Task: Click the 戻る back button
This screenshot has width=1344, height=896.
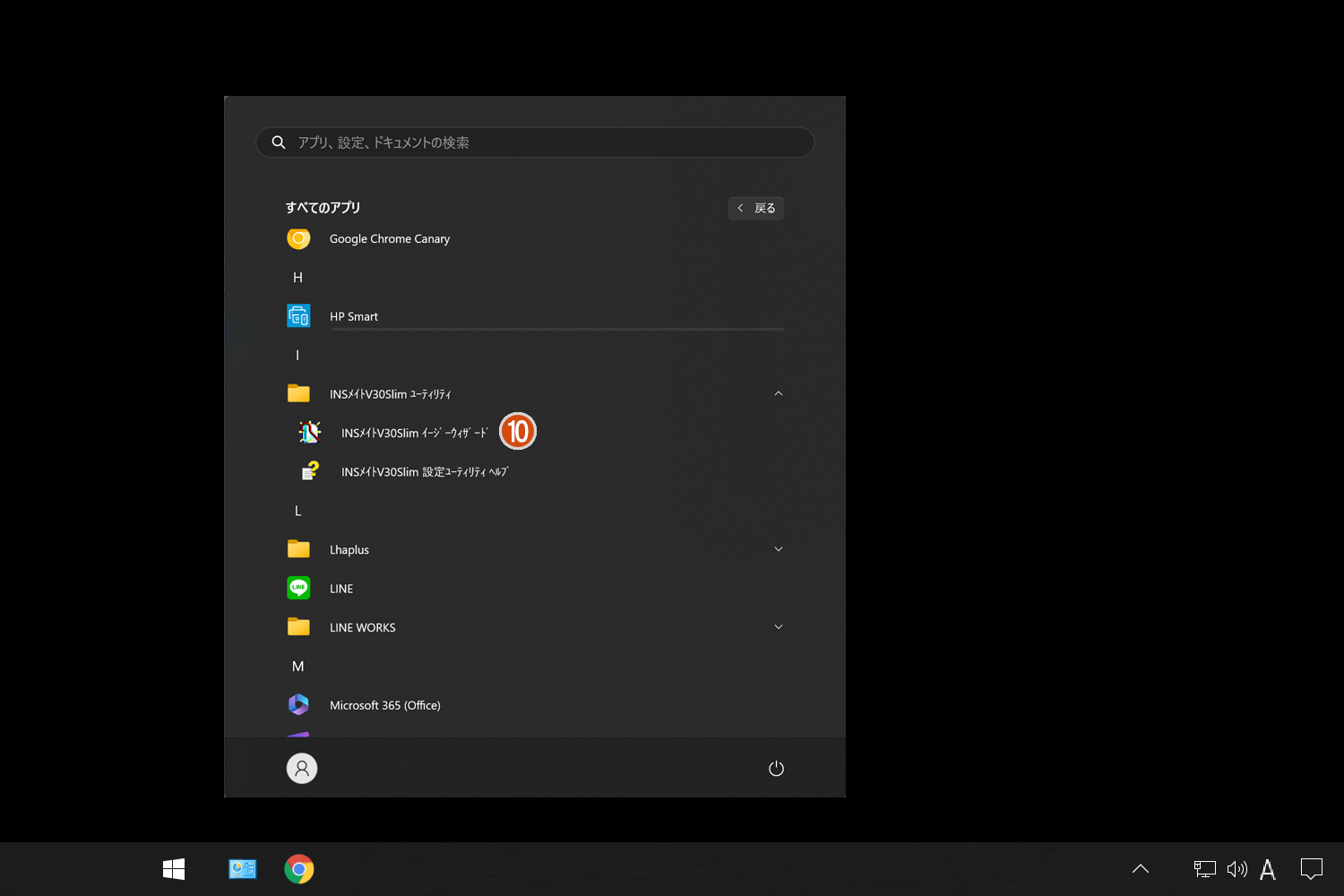Action: coord(756,208)
